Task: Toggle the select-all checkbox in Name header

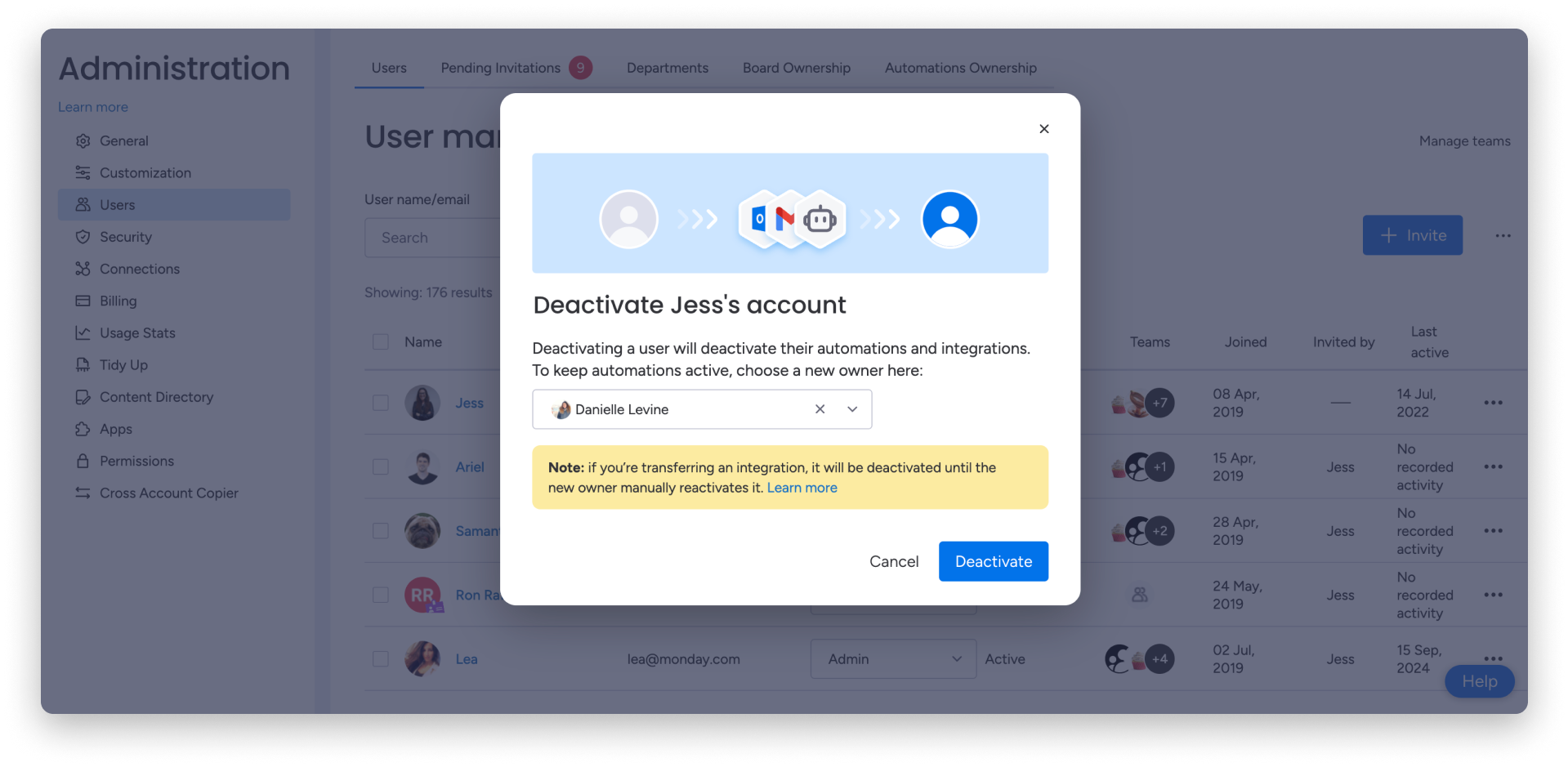Action: (381, 341)
